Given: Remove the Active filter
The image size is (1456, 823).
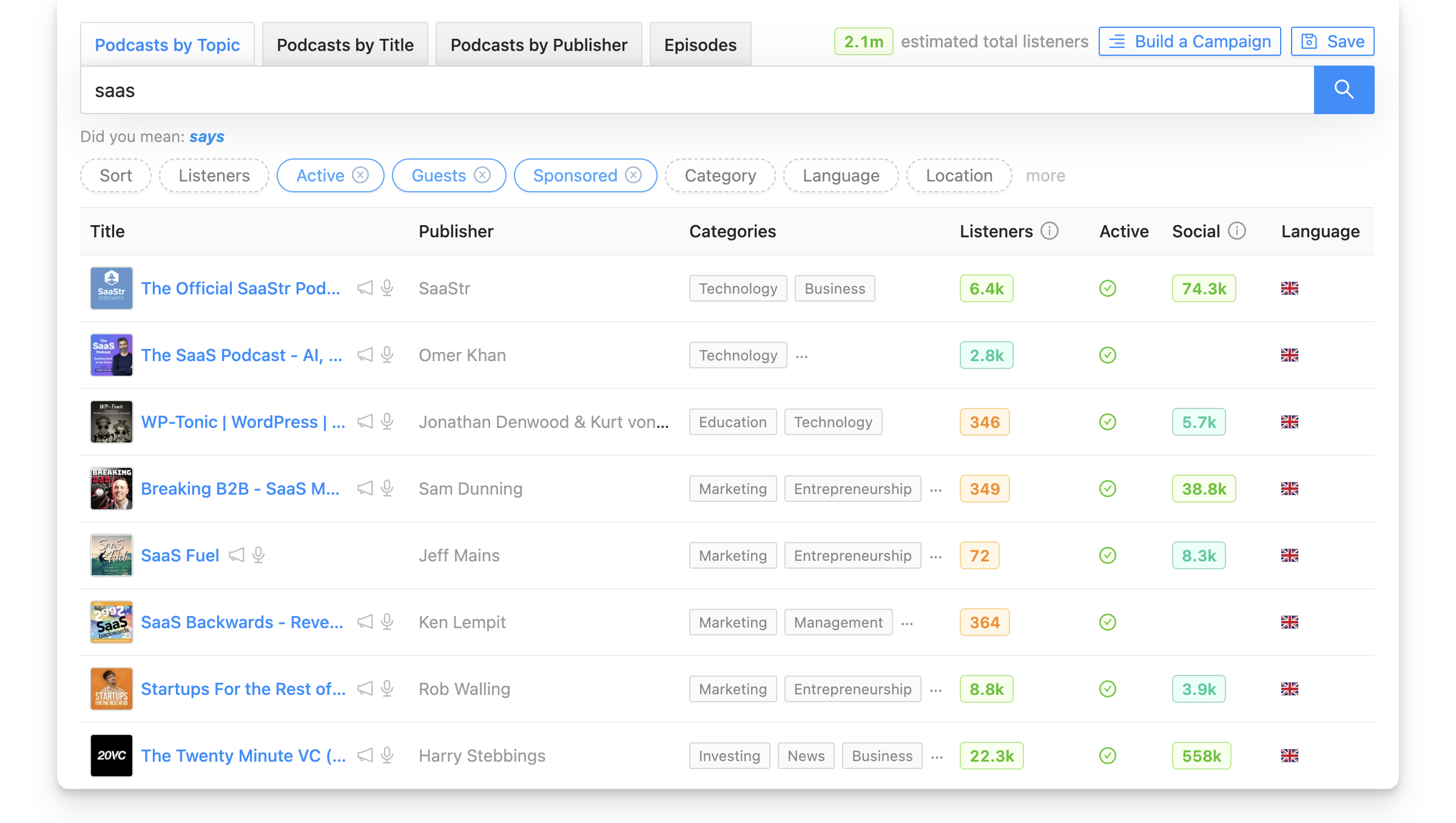Looking at the screenshot, I should [360, 175].
